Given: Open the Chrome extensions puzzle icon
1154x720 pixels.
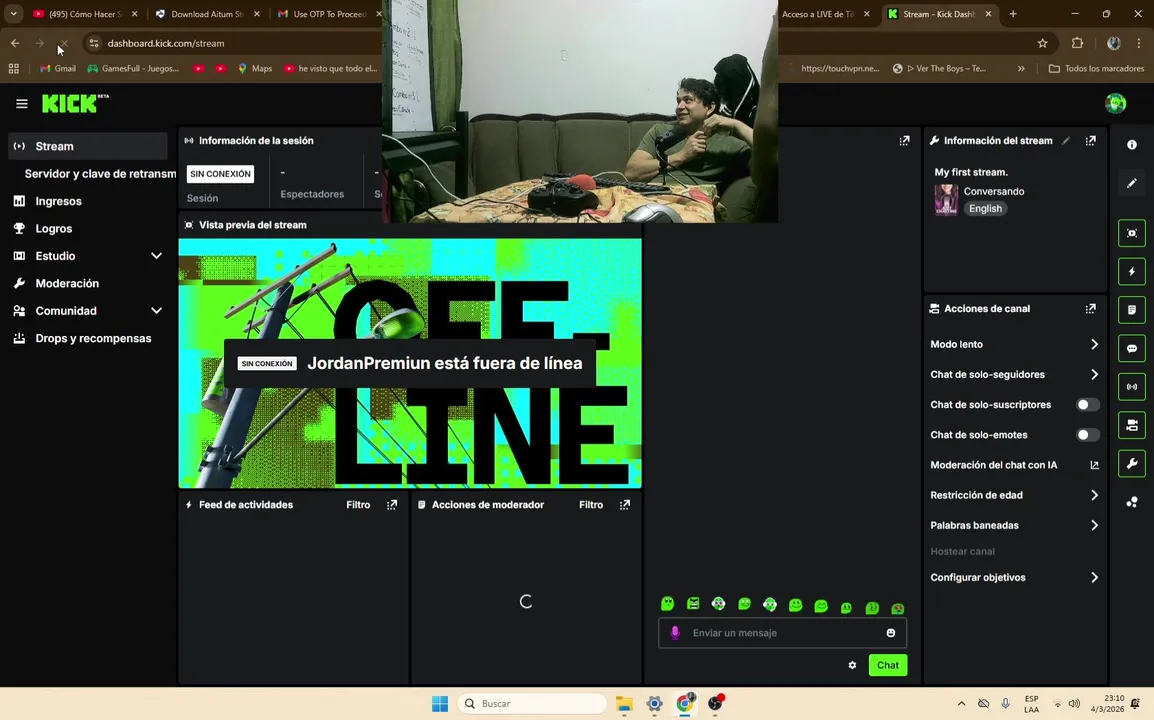Looking at the screenshot, I should pyautogui.click(x=1077, y=43).
